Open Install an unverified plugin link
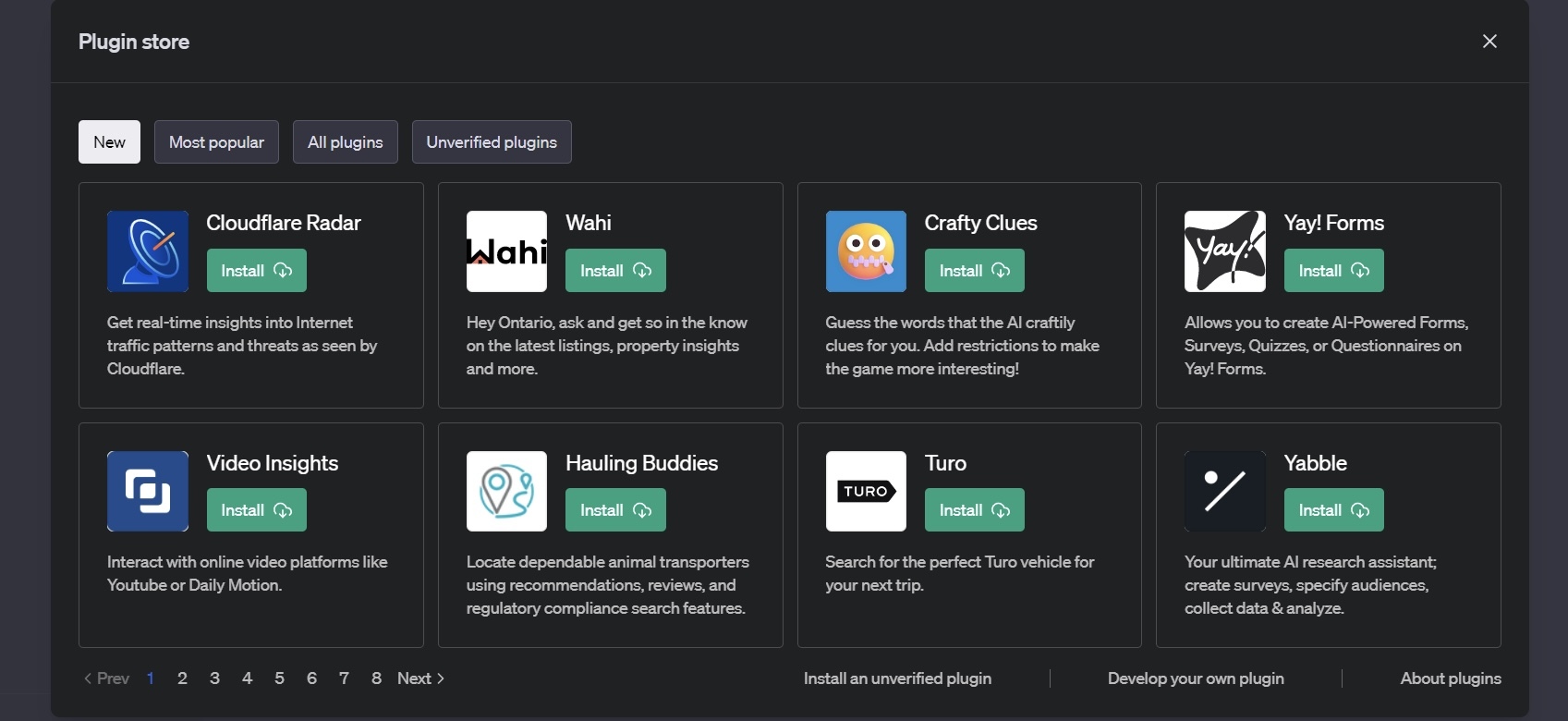 coord(897,678)
